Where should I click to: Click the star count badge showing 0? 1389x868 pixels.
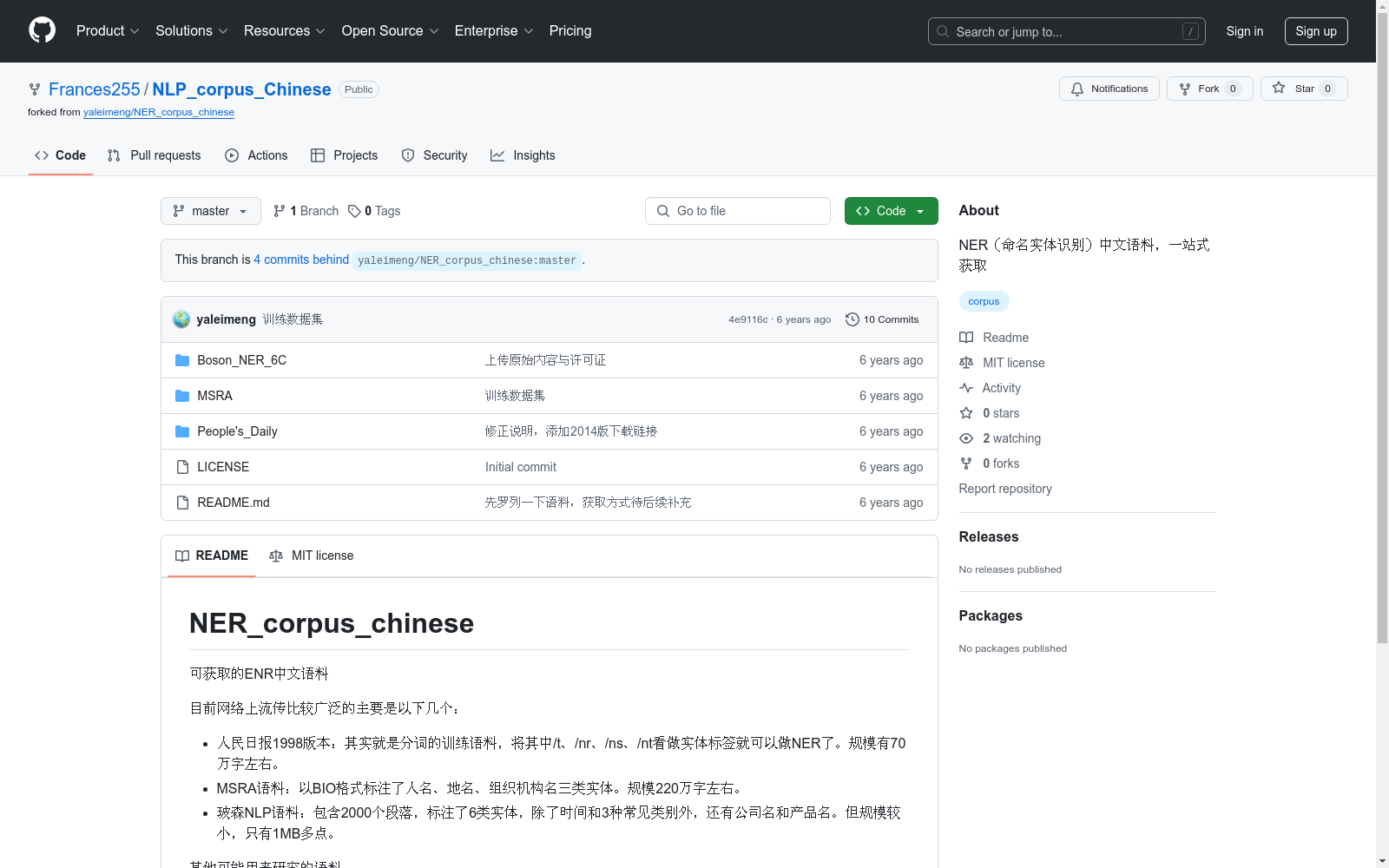(x=1327, y=89)
